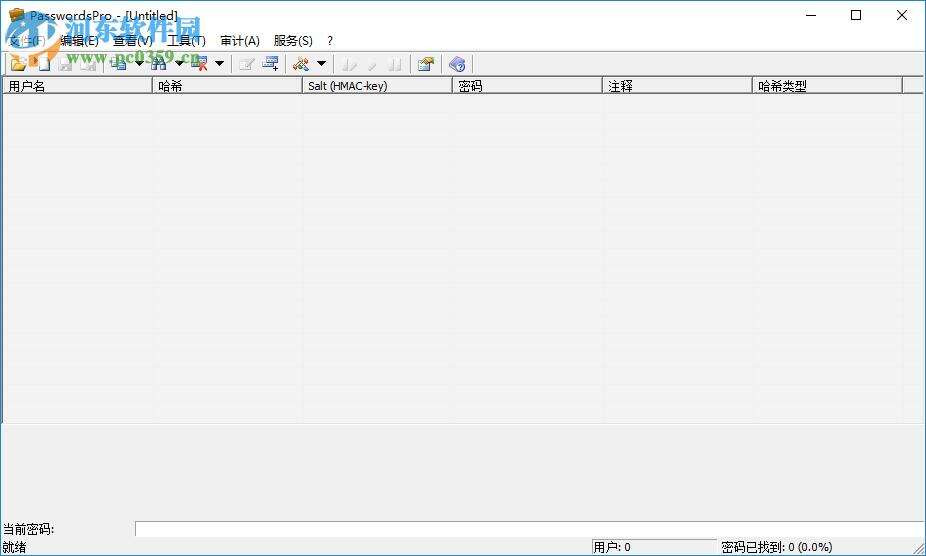Click the grayed-out Start attack icon
The height and width of the screenshot is (556, 926).
click(348, 64)
